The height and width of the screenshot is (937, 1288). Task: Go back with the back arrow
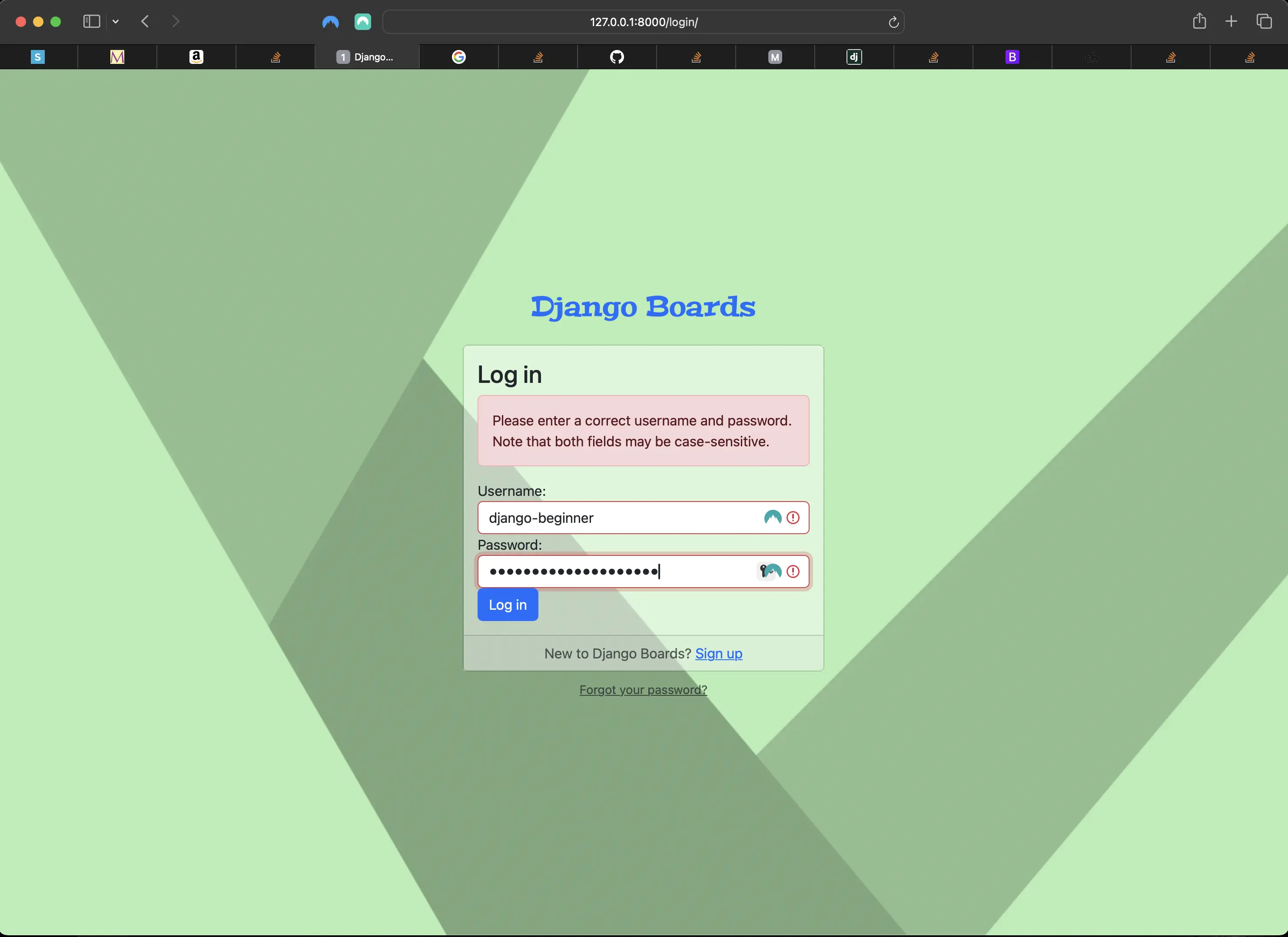click(x=146, y=22)
